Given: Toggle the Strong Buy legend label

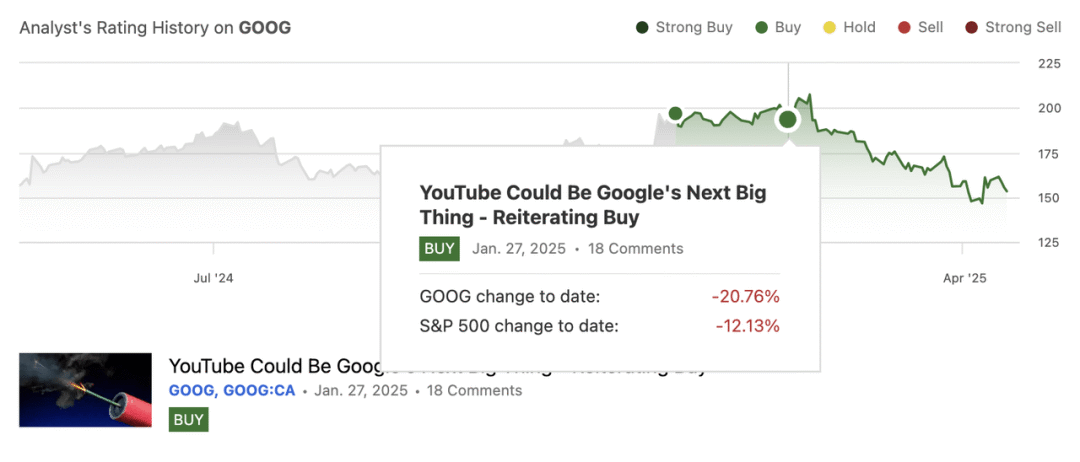Looking at the screenshot, I should (694, 28).
